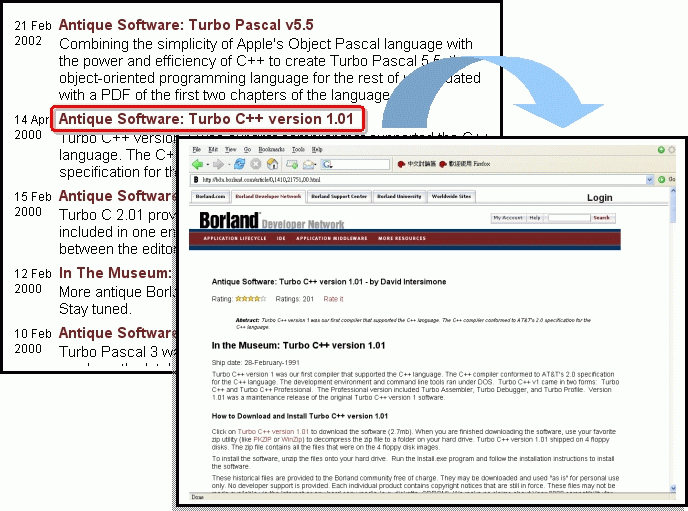Open the In The Museum headline link
Viewport: 688px width, 511px height.
(x=115, y=273)
